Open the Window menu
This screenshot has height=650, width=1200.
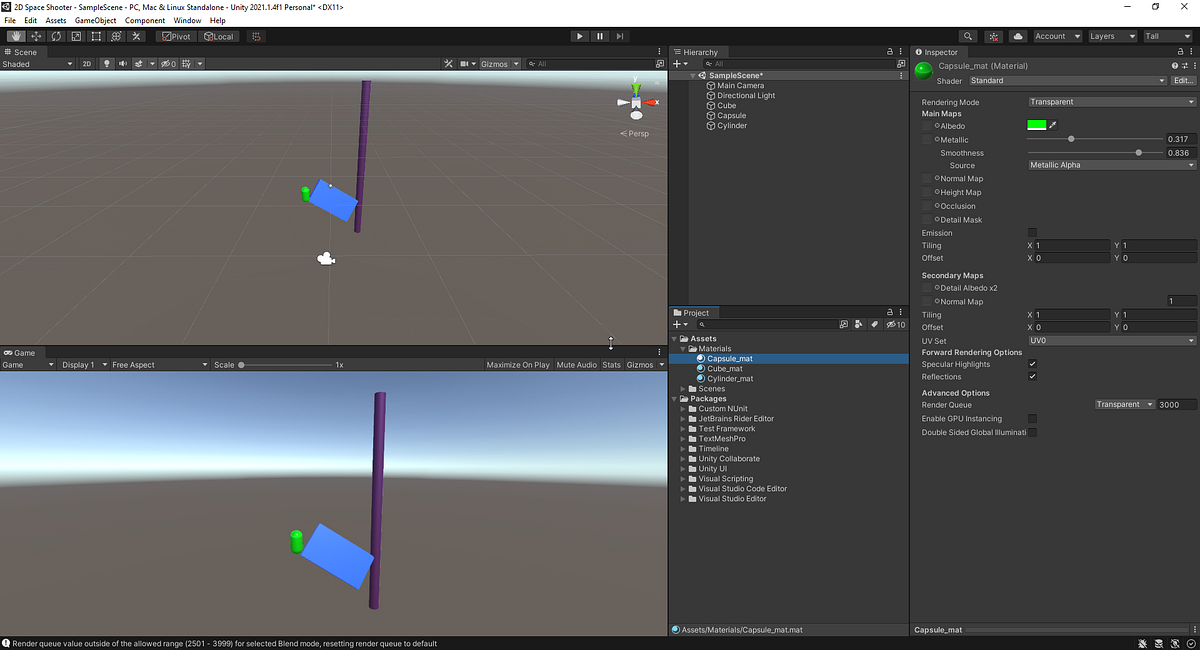pos(187,19)
